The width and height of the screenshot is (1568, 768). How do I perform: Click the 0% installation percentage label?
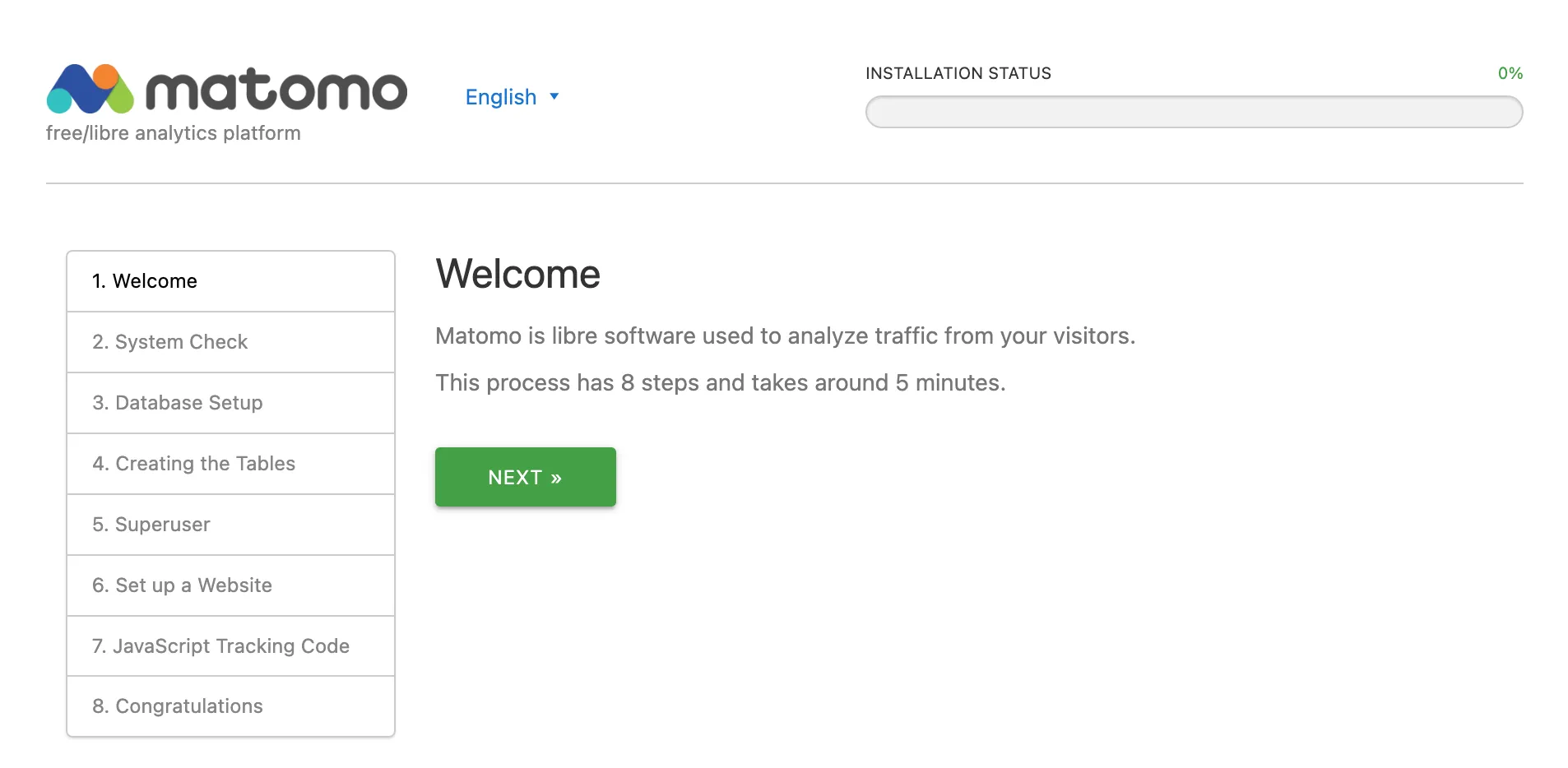click(1509, 73)
